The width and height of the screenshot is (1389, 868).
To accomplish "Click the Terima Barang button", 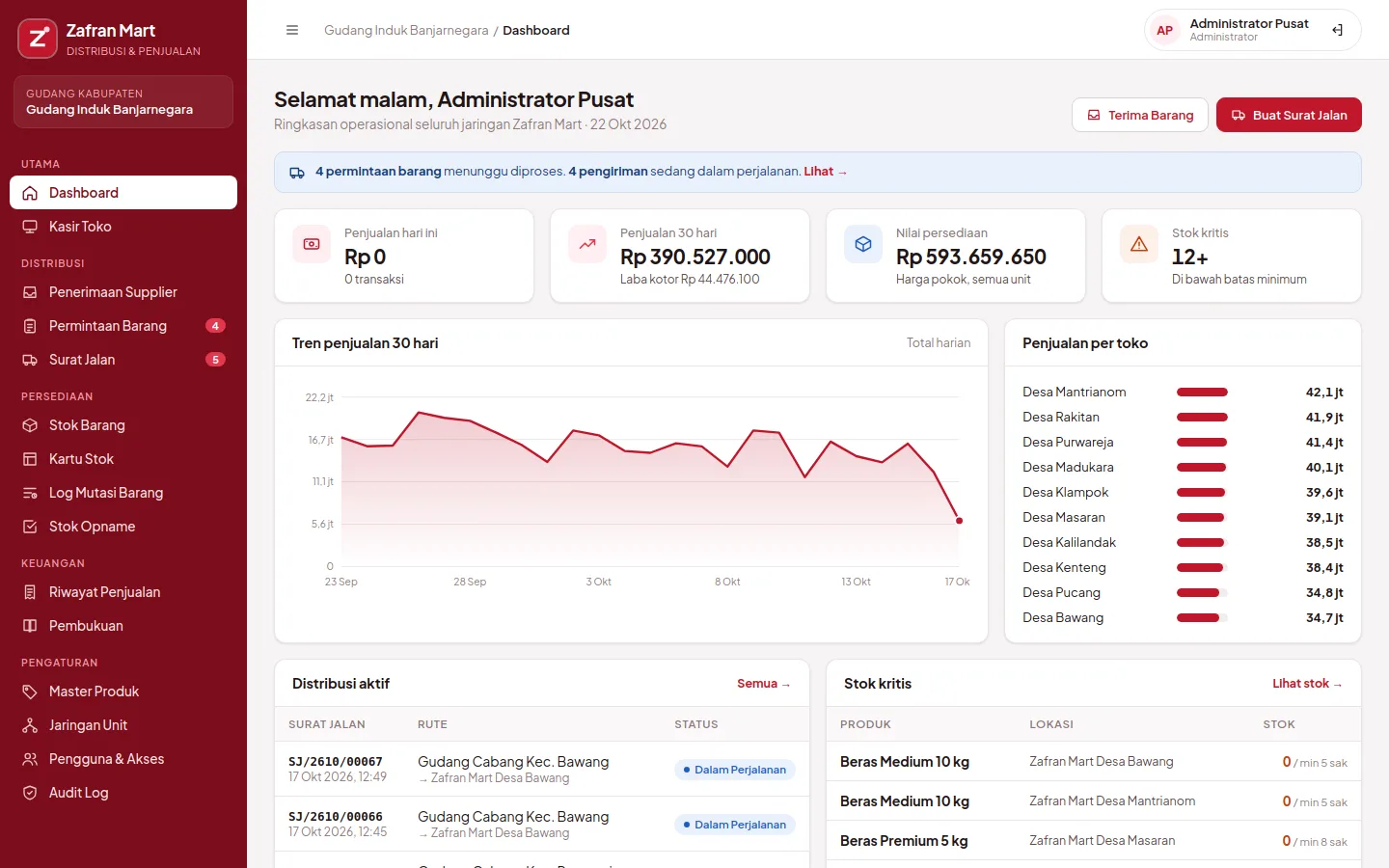I will (1140, 115).
